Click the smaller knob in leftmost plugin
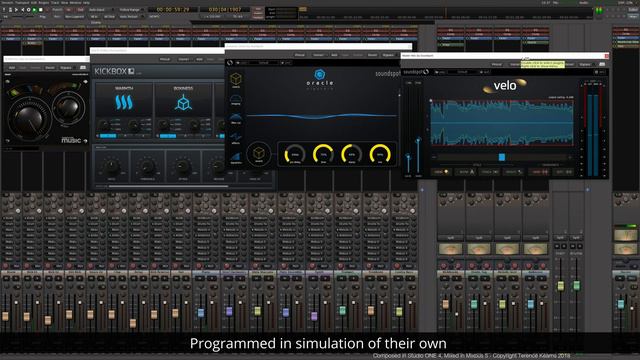The height and width of the screenshot is (360, 640). point(68,107)
